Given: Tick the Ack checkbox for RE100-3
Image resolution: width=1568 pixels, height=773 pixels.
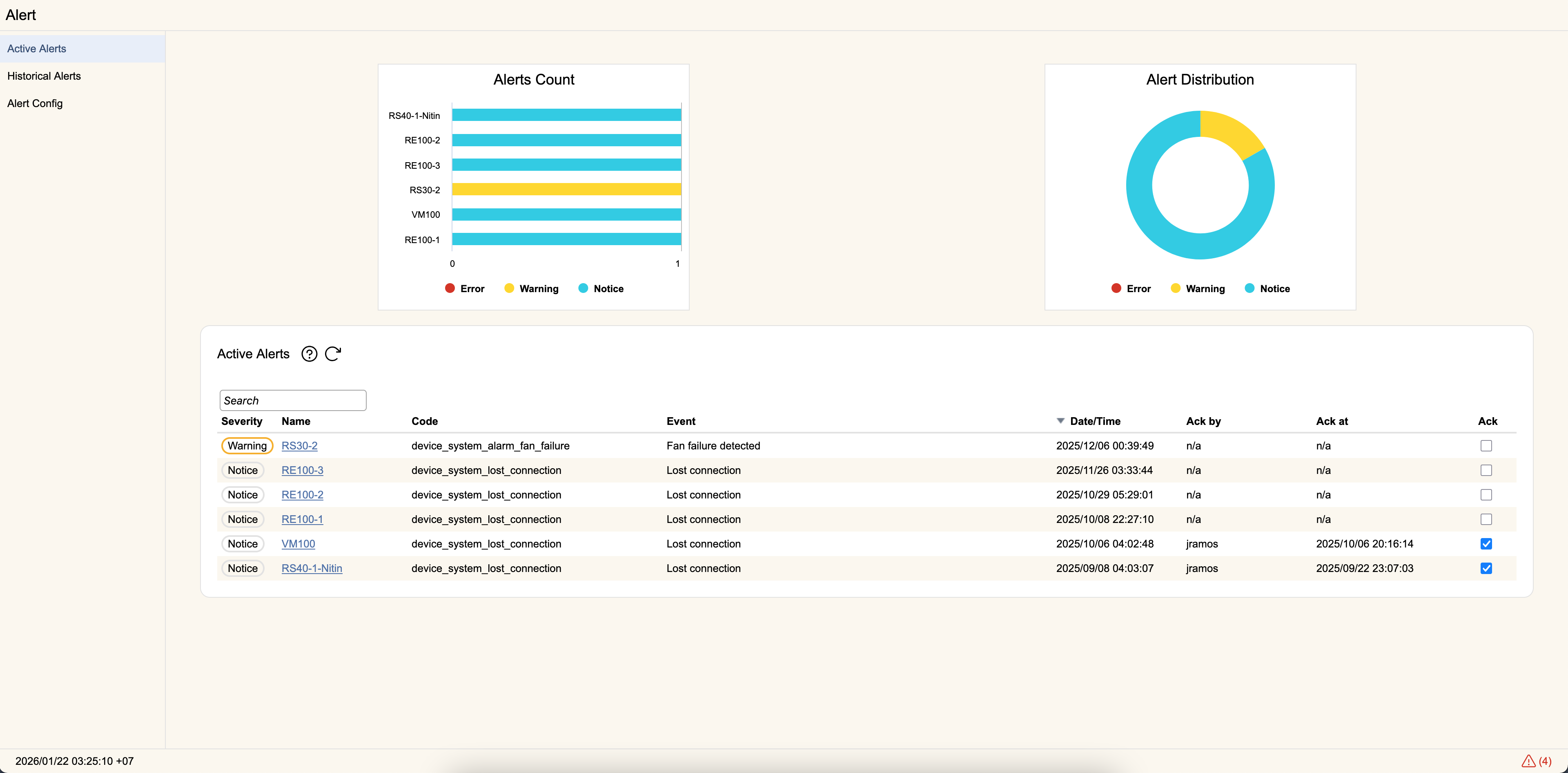Looking at the screenshot, I should click(x=1486, y=470).
